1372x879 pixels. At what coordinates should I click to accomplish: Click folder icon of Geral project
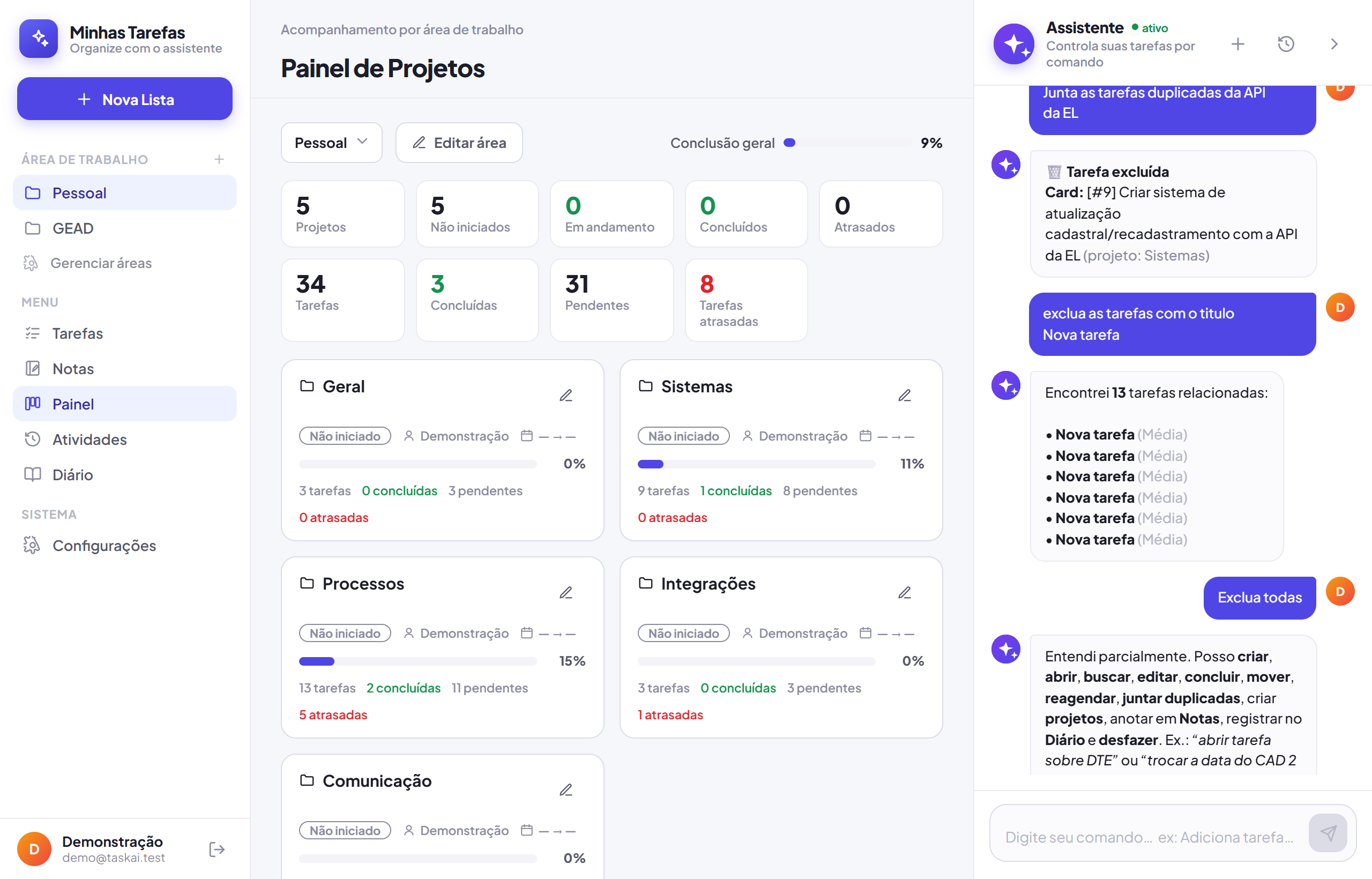[307, 386]
